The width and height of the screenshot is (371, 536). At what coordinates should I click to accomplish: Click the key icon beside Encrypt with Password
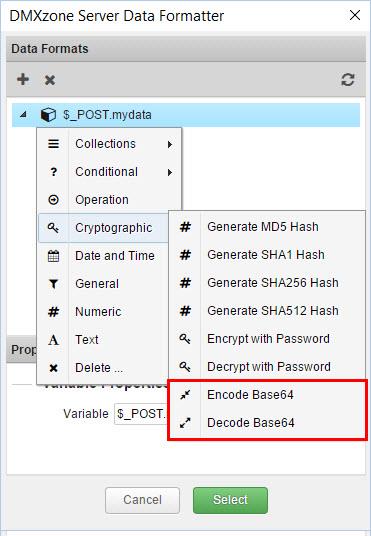(185, 339)
